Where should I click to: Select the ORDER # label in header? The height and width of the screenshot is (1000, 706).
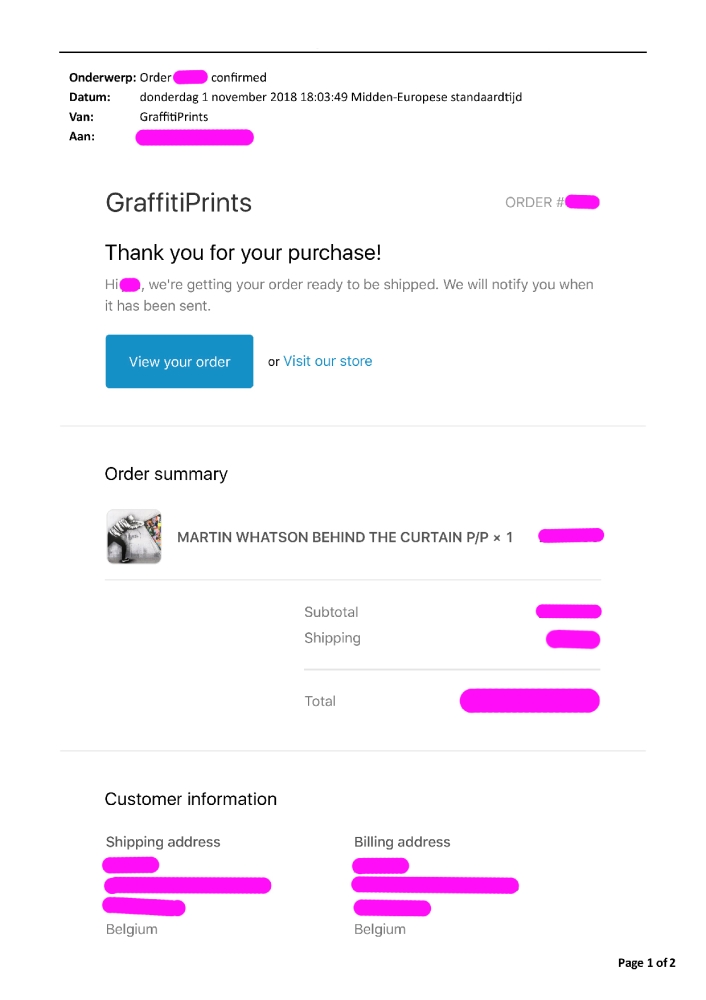(534, 202)
